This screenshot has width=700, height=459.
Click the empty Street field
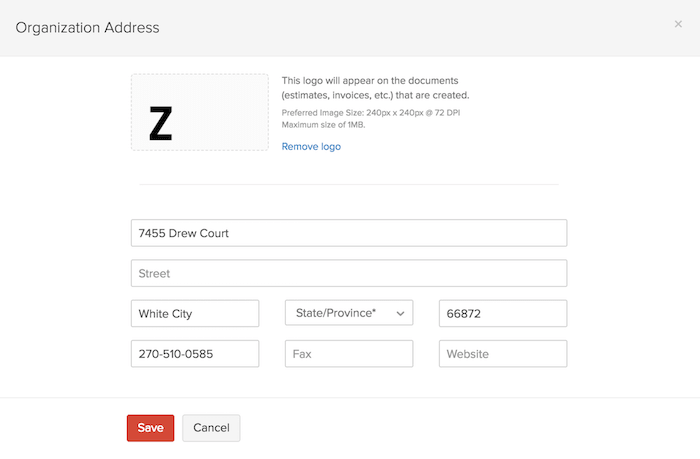(x=349, y=273)
